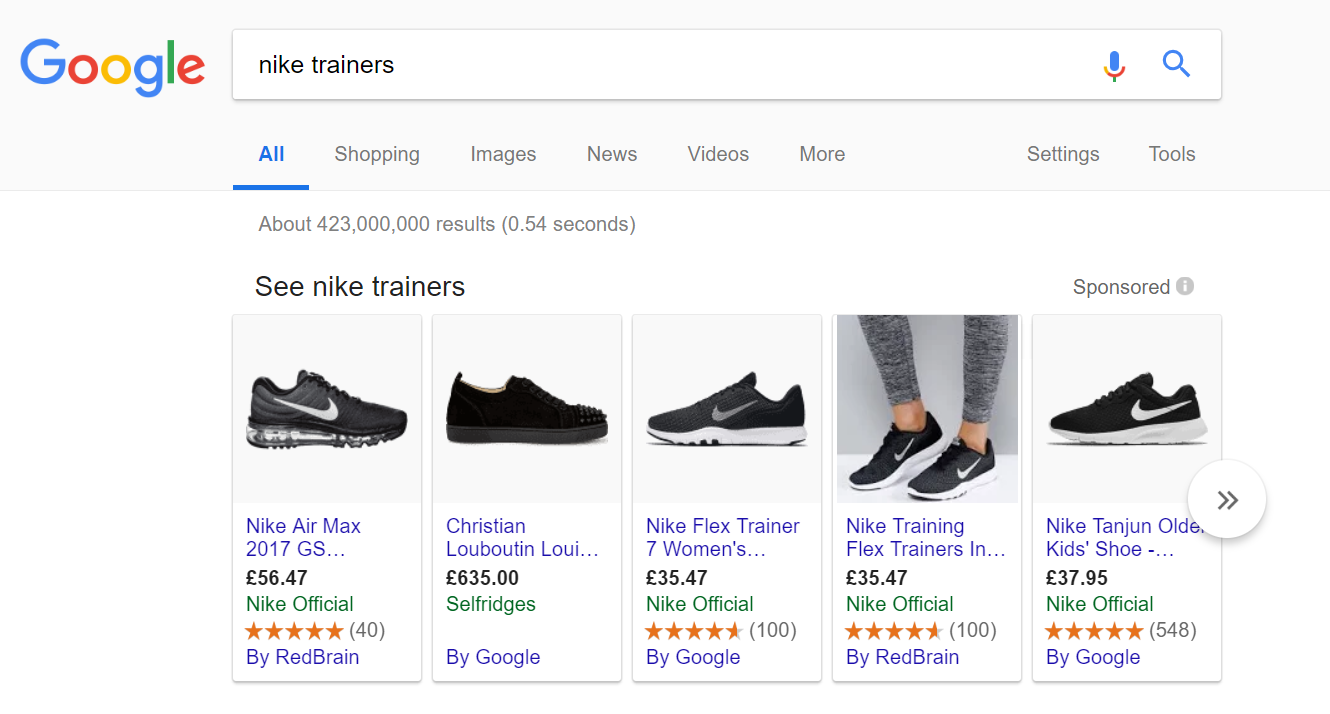
Task: Open Nike Air Max 2017 GS listing
Action: pos(303,537)
